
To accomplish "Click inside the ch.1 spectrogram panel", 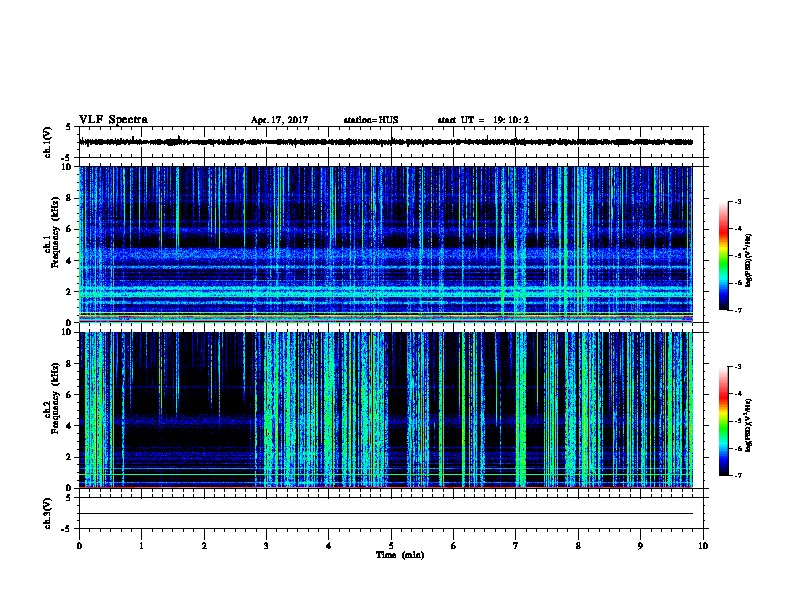I will point(386,244).
